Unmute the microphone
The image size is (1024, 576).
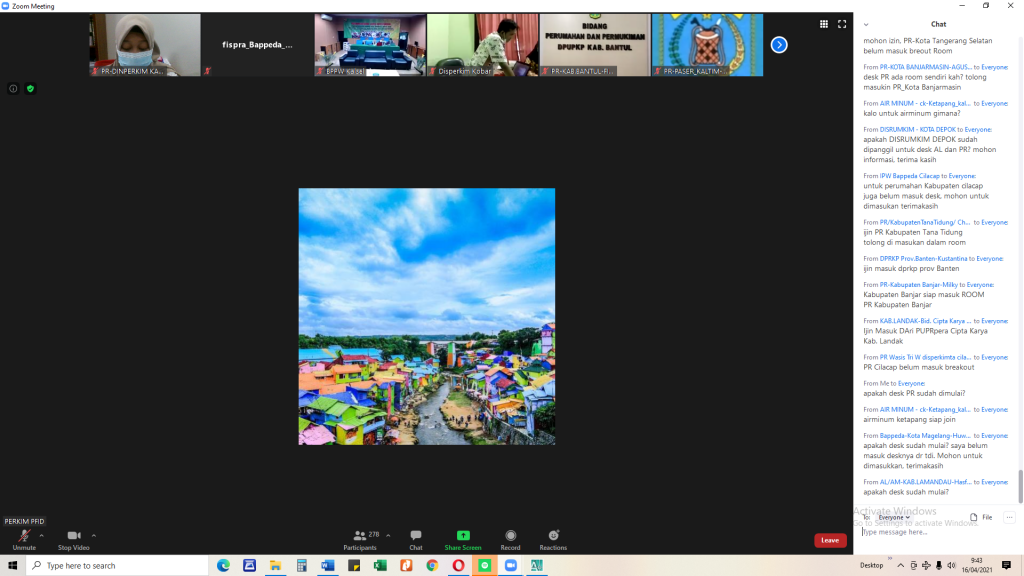tap(23, 537)
